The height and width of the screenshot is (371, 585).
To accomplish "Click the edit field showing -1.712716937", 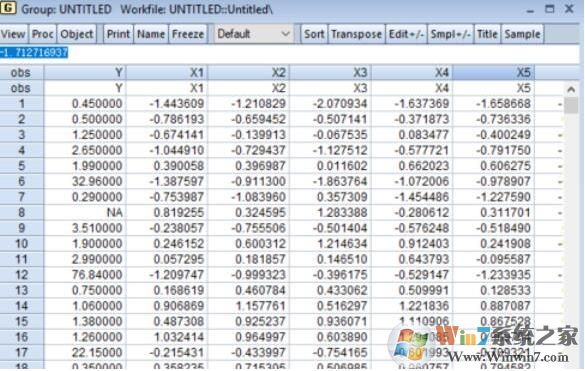I will 290,53.
